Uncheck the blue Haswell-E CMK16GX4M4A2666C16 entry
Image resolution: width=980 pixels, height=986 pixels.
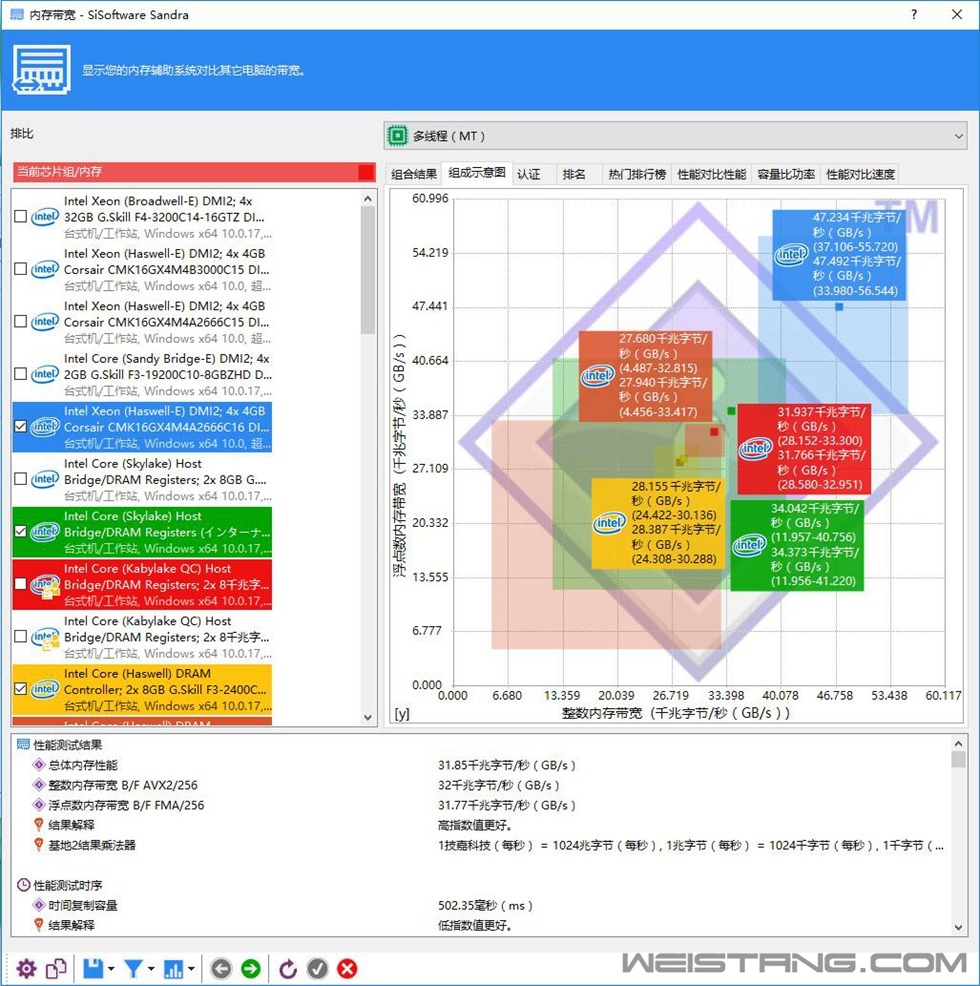click(20, 426)
